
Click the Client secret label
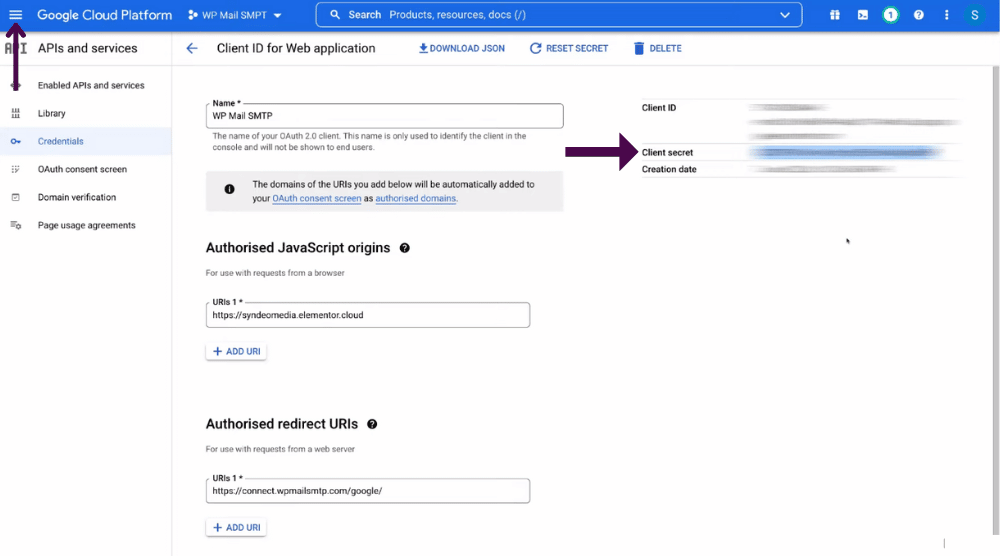pos(667,152)
